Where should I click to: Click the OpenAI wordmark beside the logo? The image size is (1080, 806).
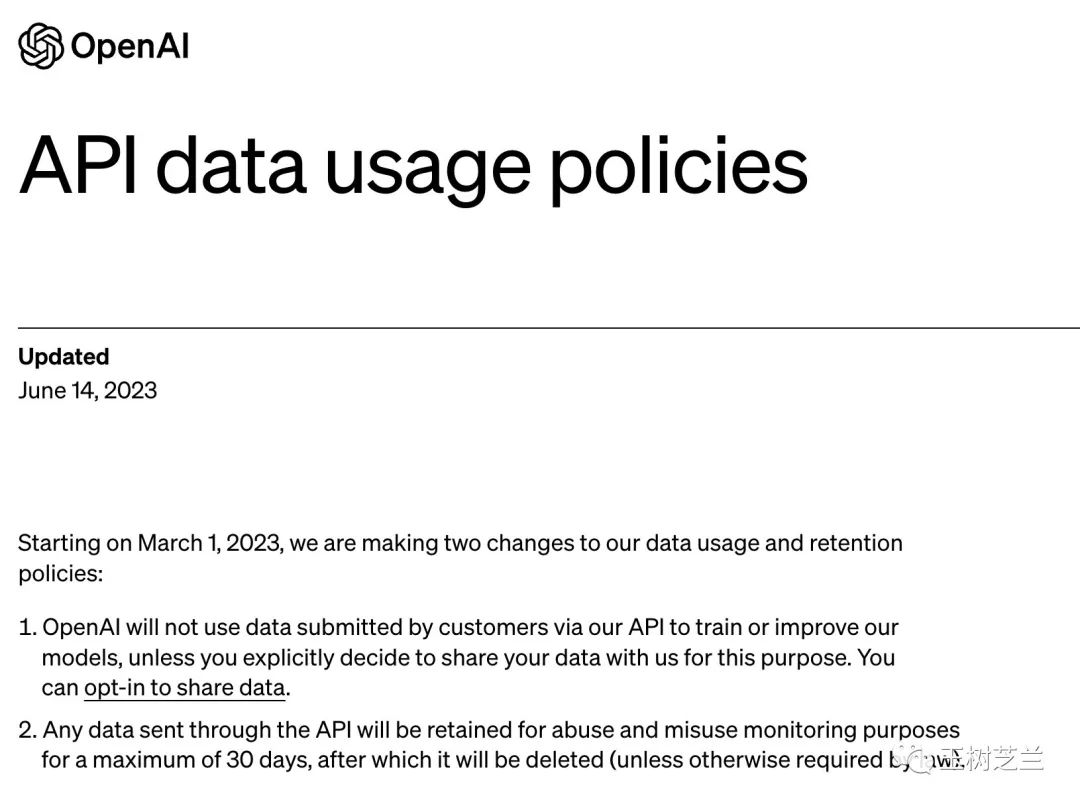point(130,47)
